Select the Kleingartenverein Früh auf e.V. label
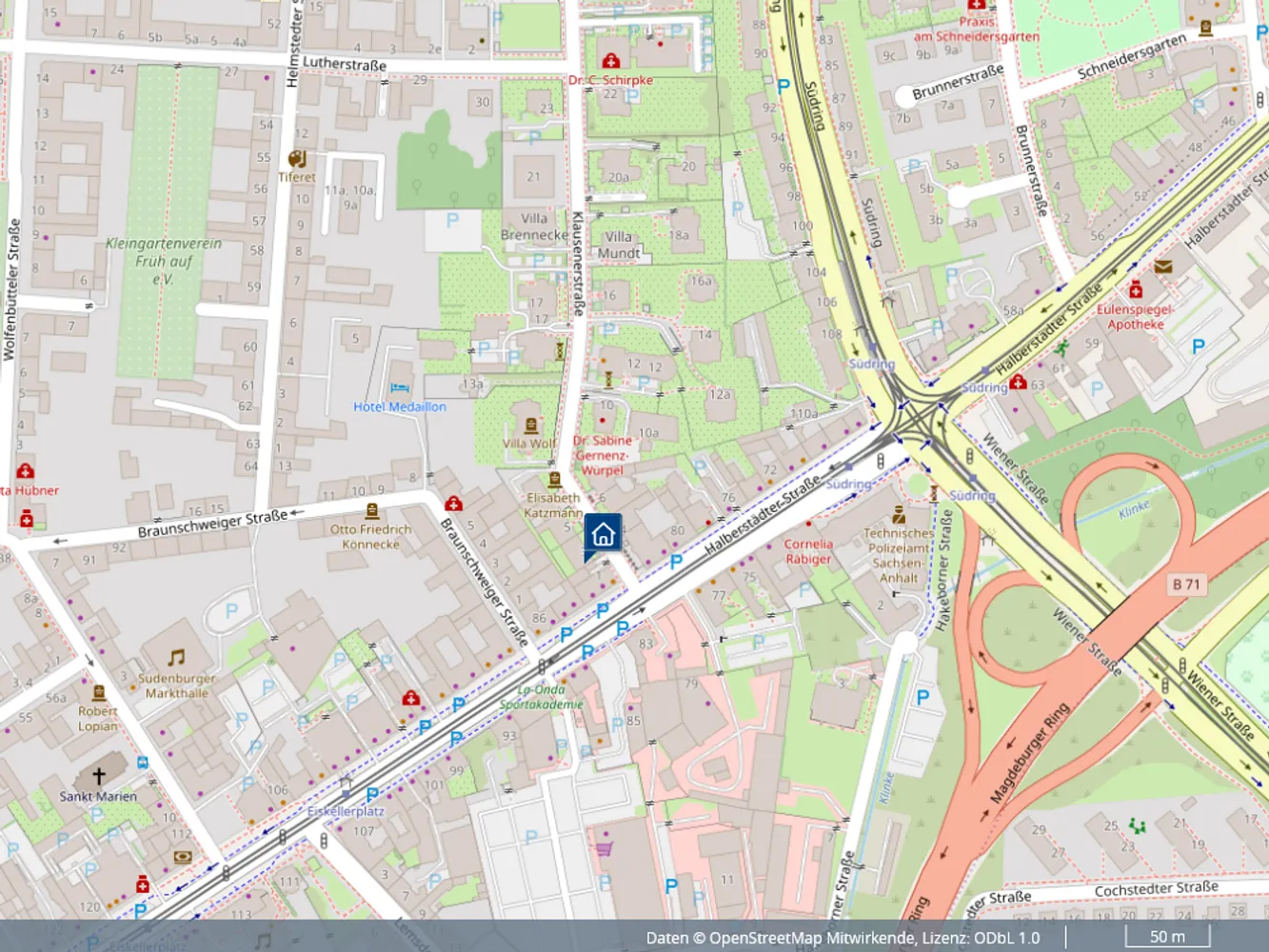The height and width of the screenshot is (952, 1269). click(x=164, y=261)
